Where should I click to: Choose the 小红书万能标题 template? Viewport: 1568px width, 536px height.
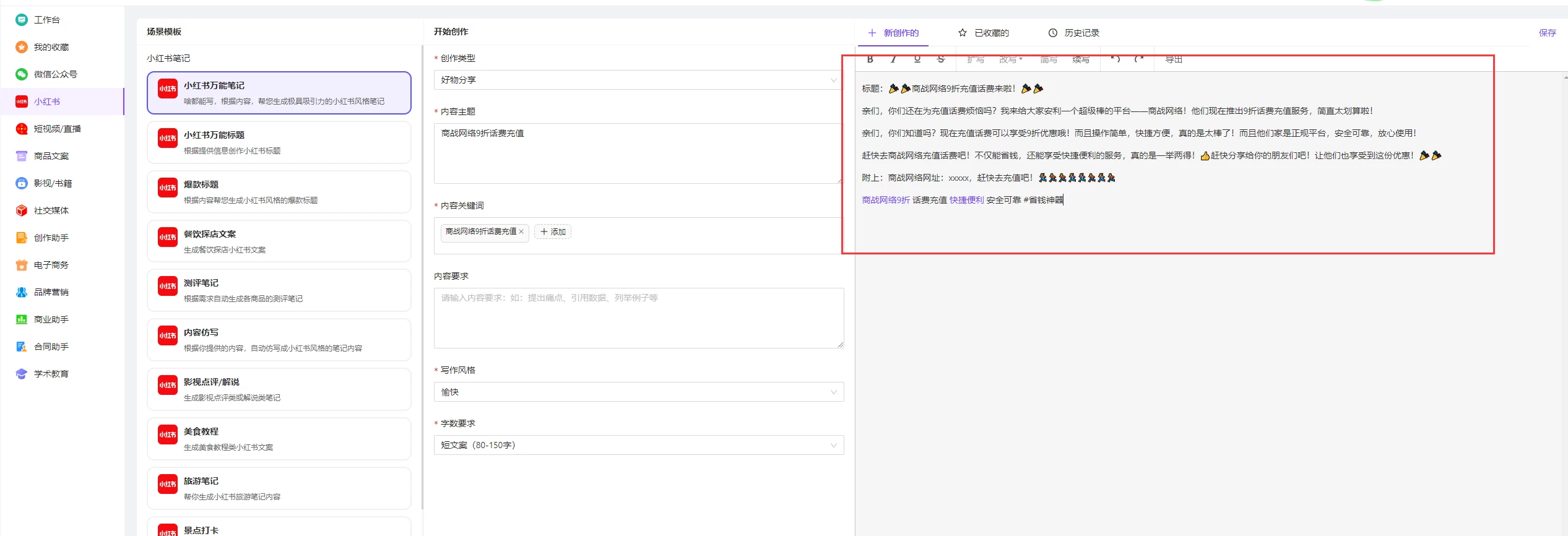click(x=279, y=142)
